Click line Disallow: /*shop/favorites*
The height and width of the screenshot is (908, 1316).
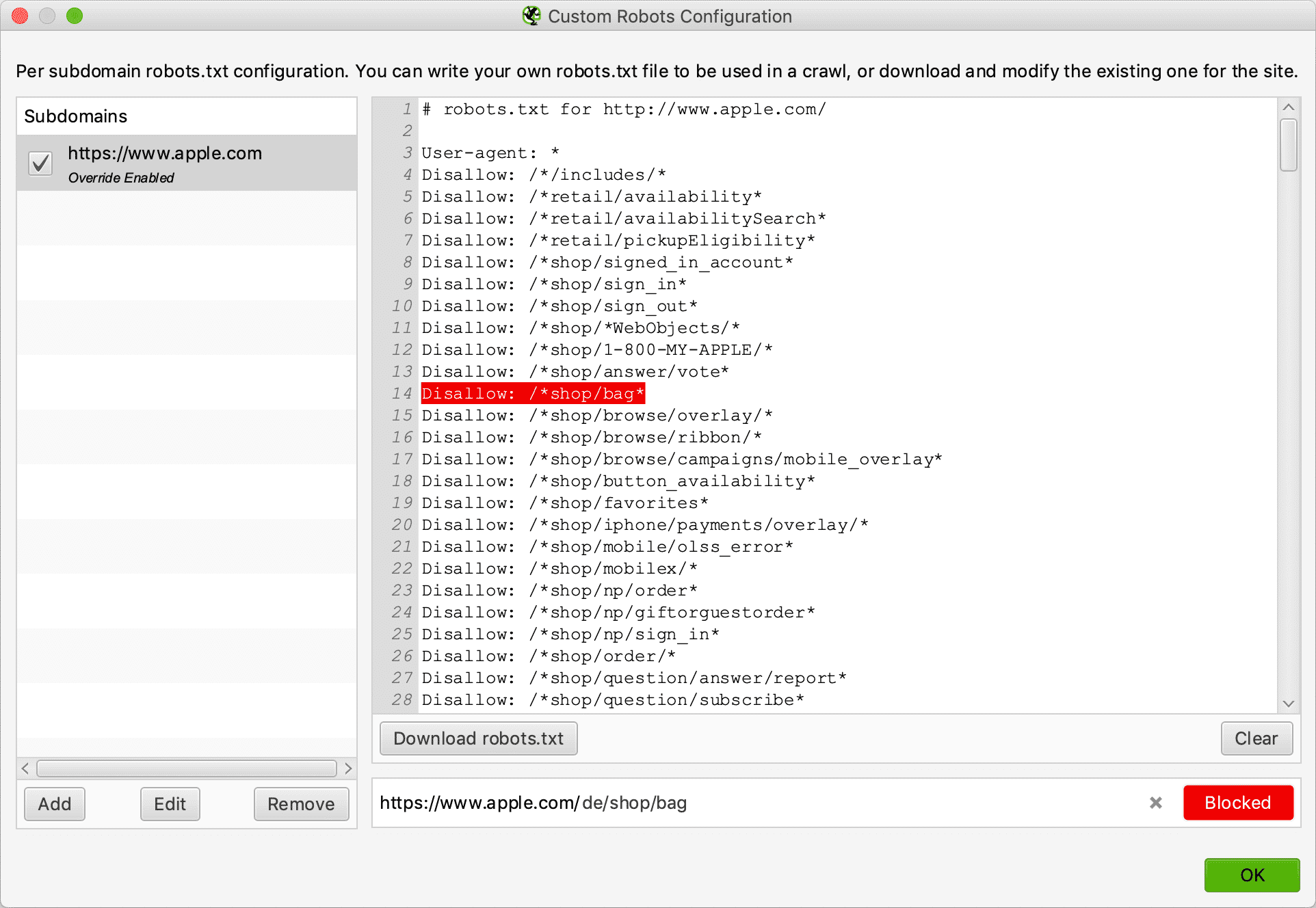[x=565, y=503]
